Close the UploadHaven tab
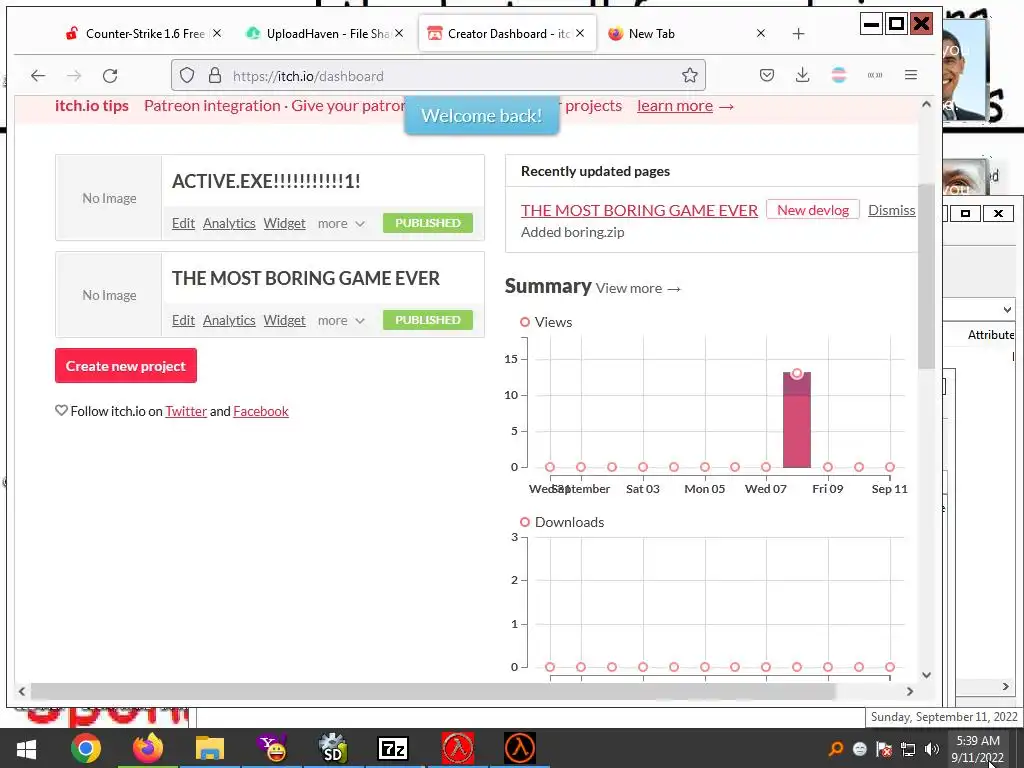 (398, 33)
